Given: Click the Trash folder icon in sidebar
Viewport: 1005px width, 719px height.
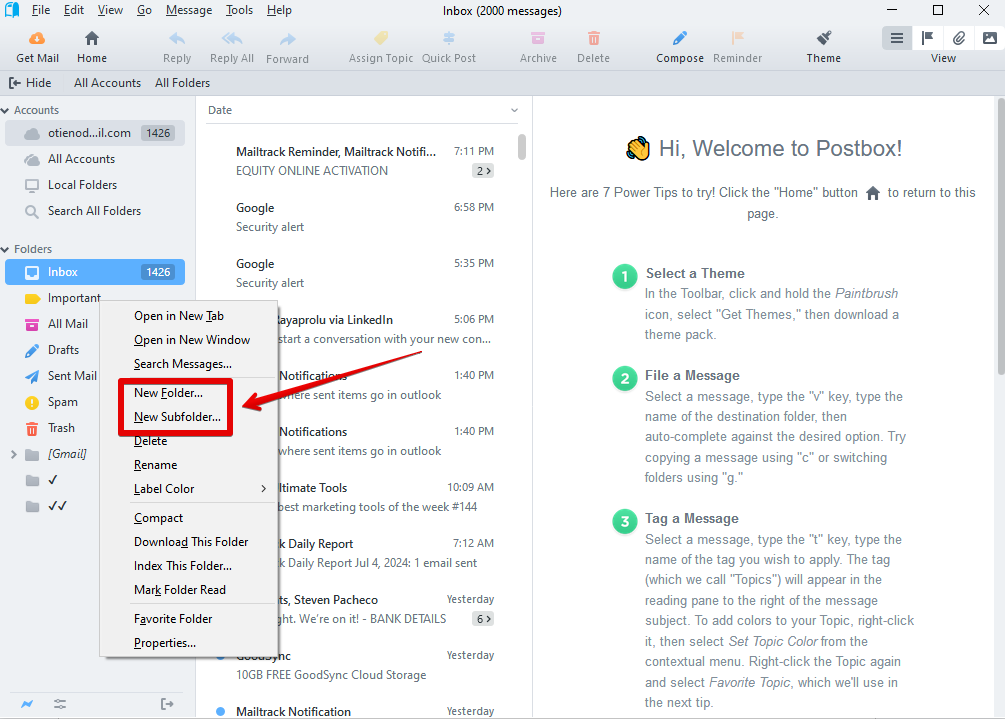Looking at the screenshot, I should click(x=32, y=428).
